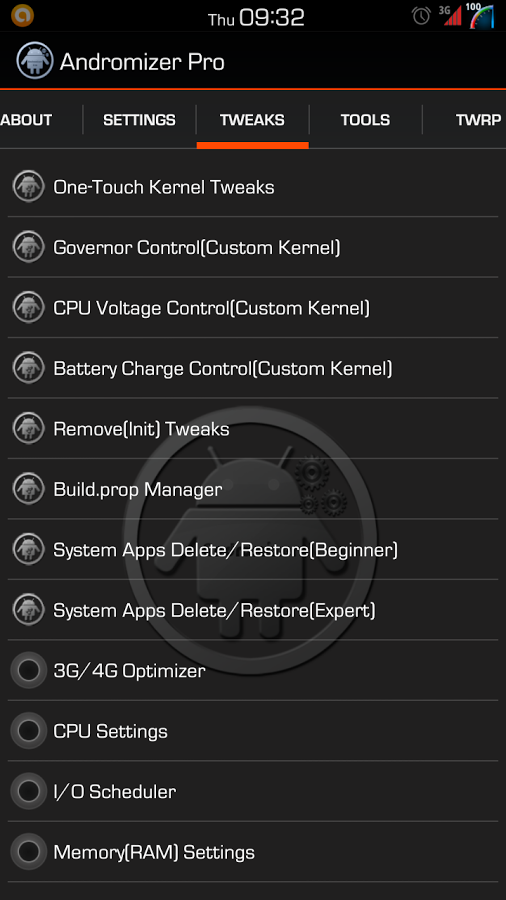Tap the icon next to Build.prop Manager
The image size is (506, 900).
coord(29,489)
